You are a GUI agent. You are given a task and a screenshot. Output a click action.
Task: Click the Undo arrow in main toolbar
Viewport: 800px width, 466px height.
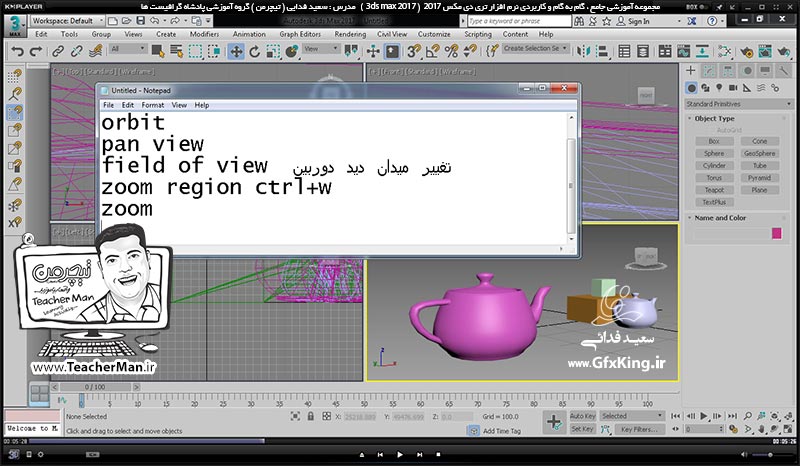17,52
